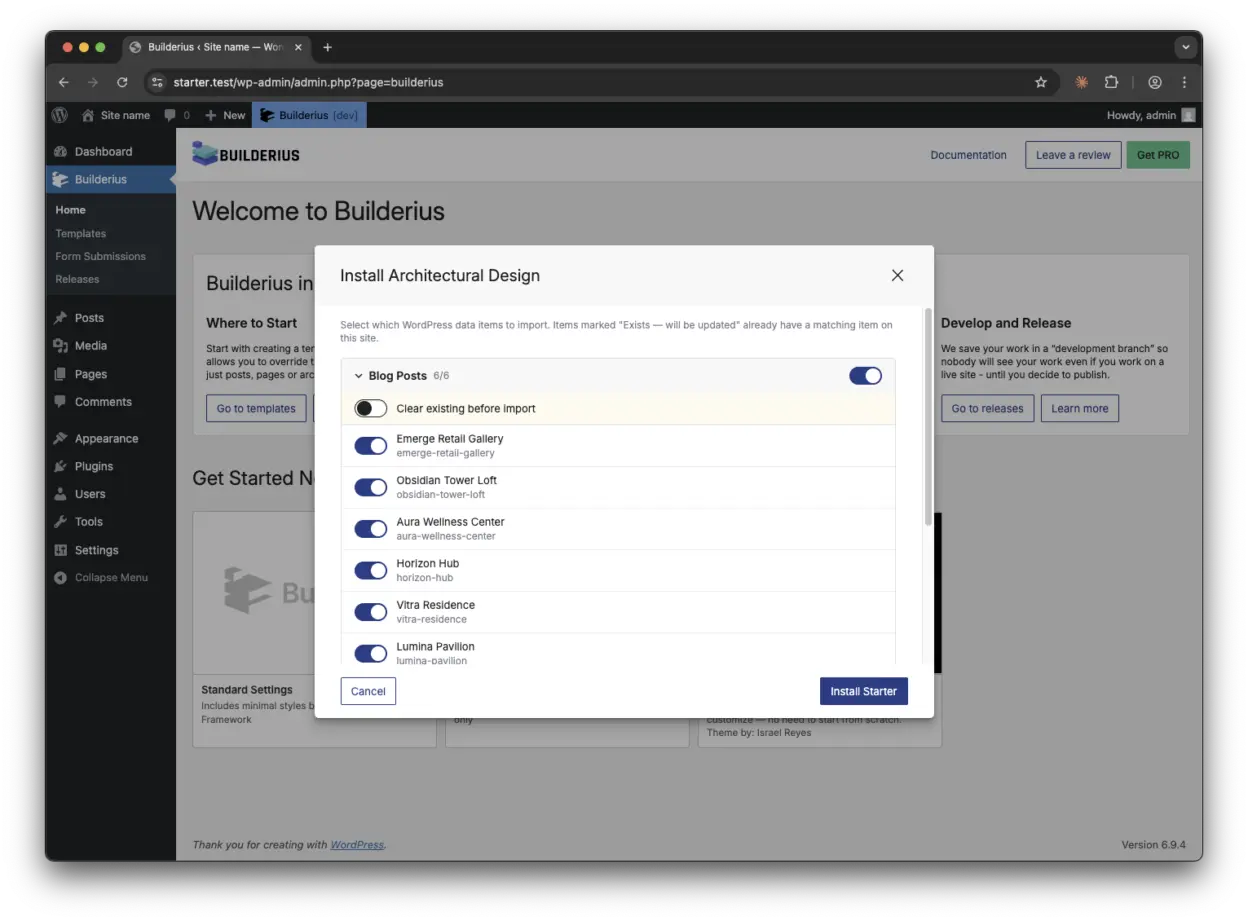Click the dialog's vertical scrollbar
The image size is (1248, 921).
pyautogui.click(x=928, y=420)
